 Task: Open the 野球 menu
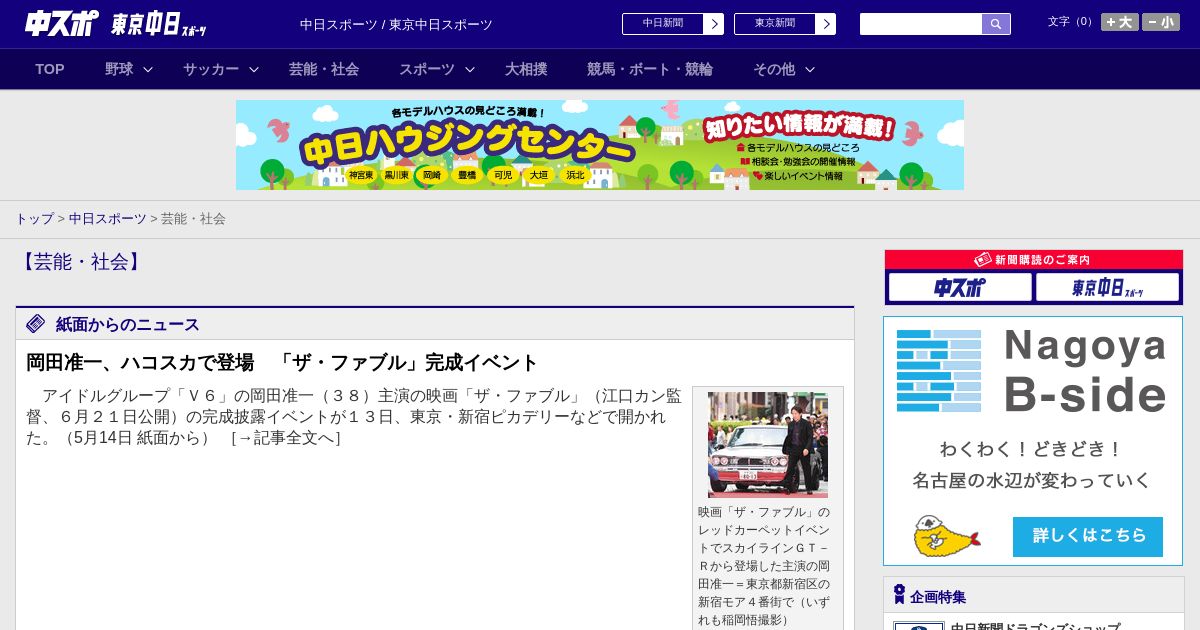click(x=119, y=69)
